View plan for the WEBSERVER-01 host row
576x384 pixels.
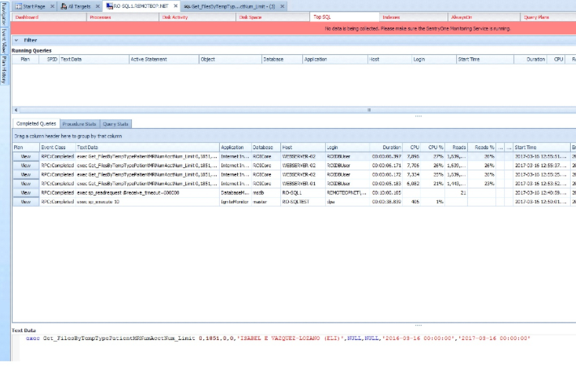click(26, 183)
